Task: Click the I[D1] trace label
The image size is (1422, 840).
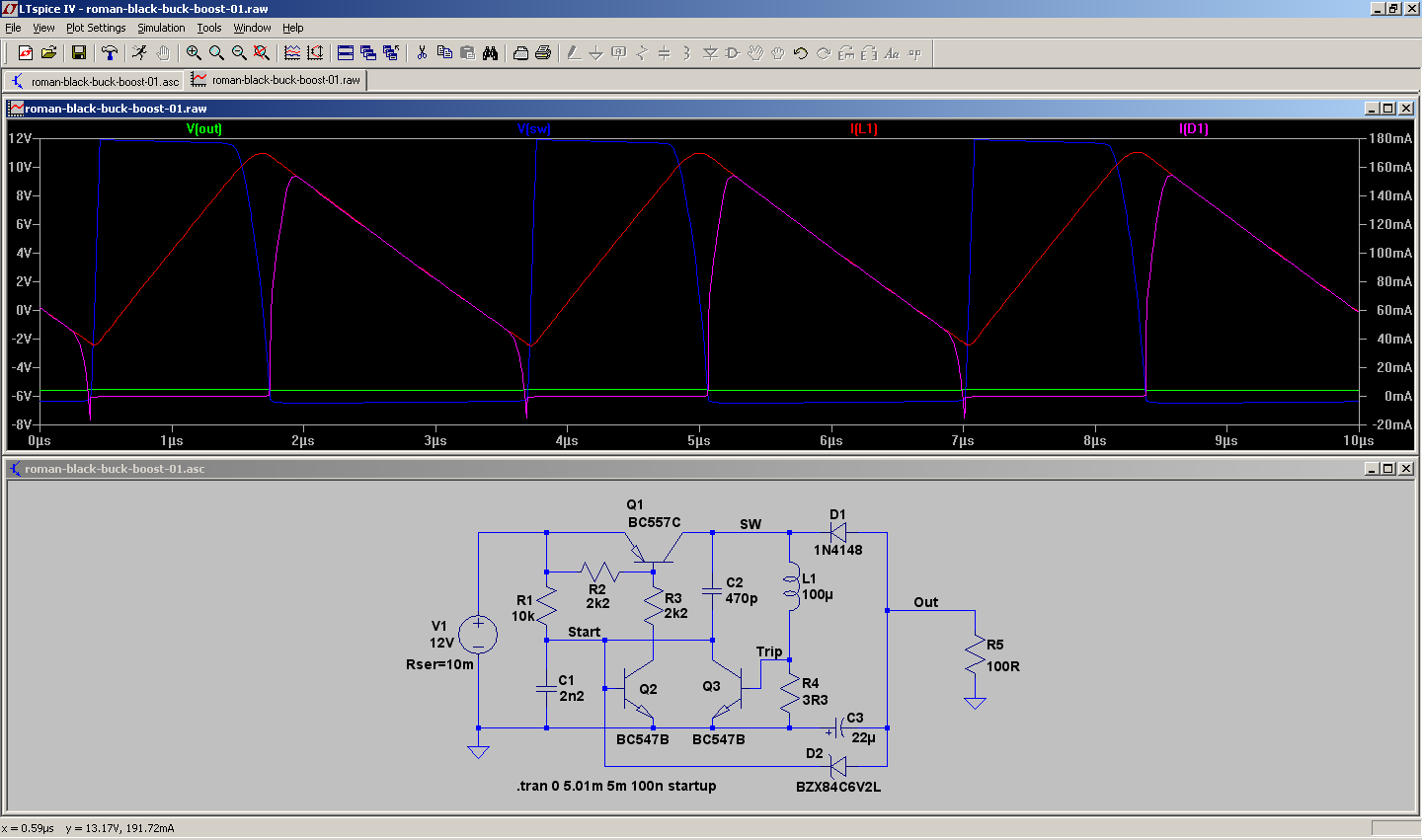Action: point(1194,129)
